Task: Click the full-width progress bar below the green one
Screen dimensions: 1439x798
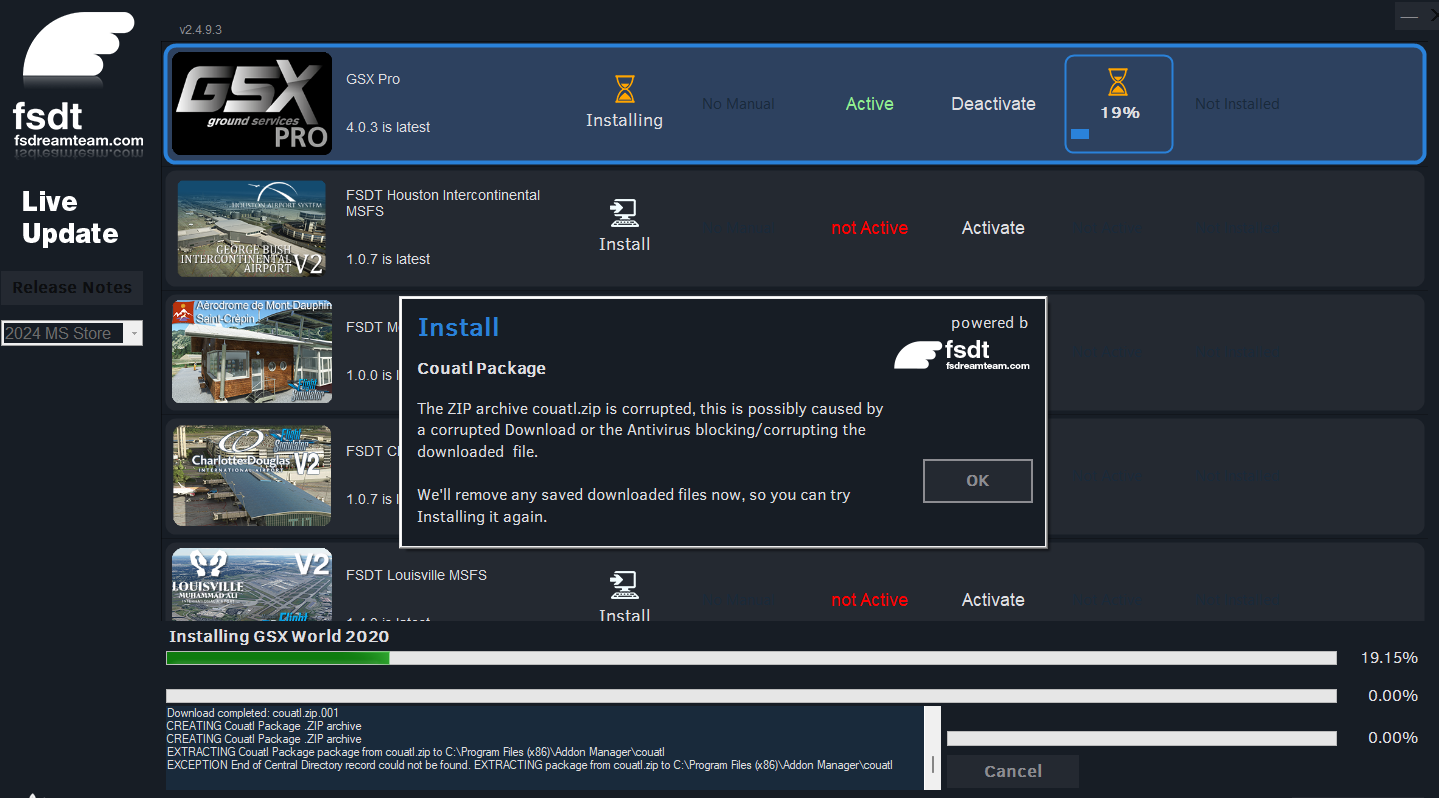Action: pyautogui.click(x=751, y=696)
